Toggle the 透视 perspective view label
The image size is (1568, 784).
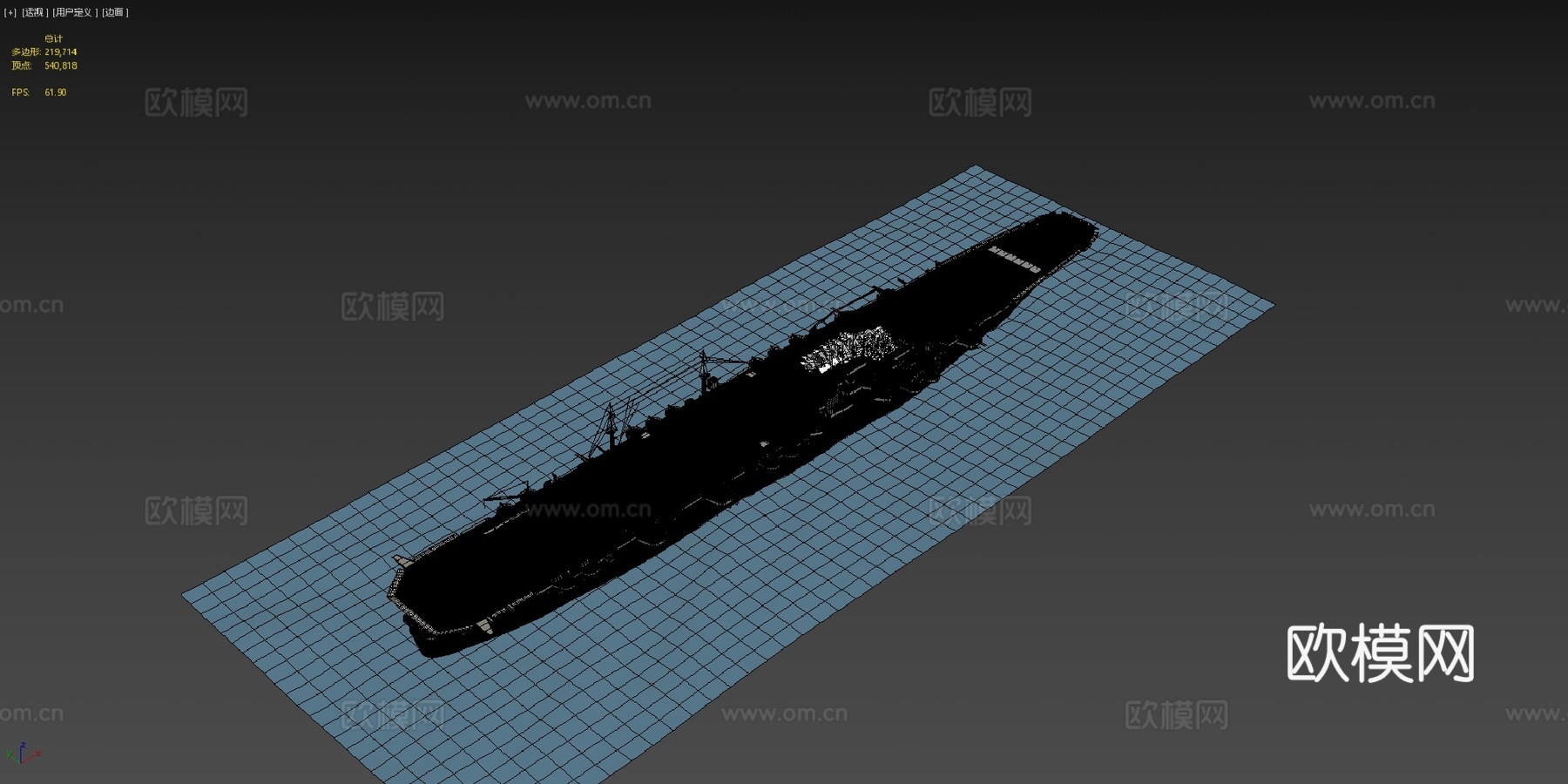(x=33, y=12)
